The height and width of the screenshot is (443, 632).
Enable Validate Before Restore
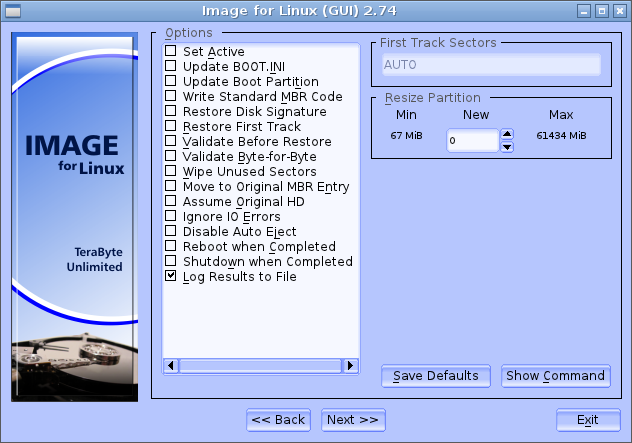click(170, 141)
